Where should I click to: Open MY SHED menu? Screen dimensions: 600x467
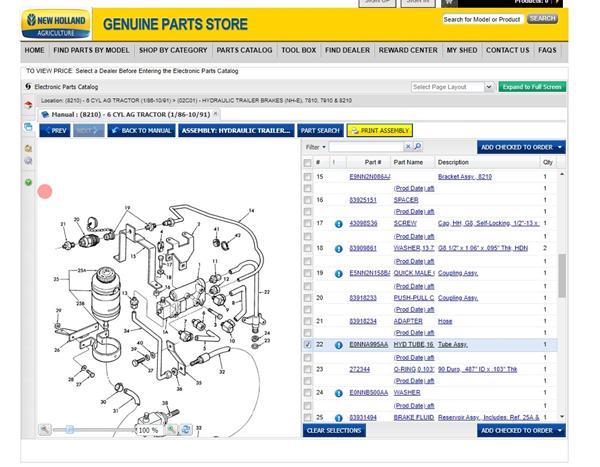[x=462, y=50]
